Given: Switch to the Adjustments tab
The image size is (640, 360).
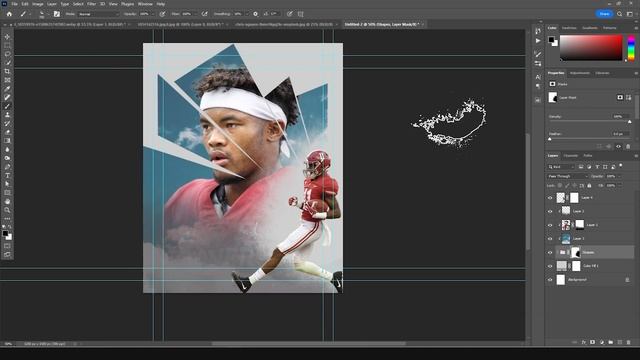Looking at the screenshot, I should [580, 73].
